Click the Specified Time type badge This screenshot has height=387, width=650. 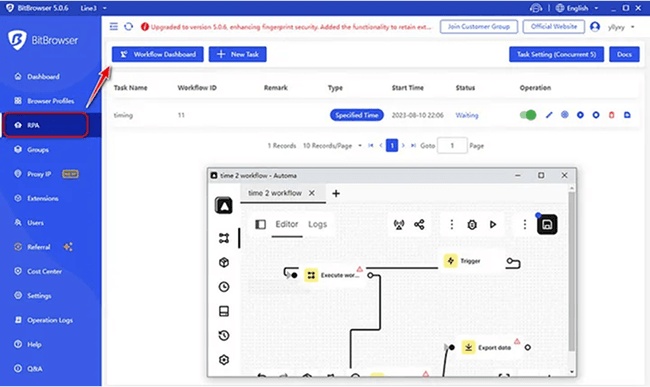click(x=357, y=115)
